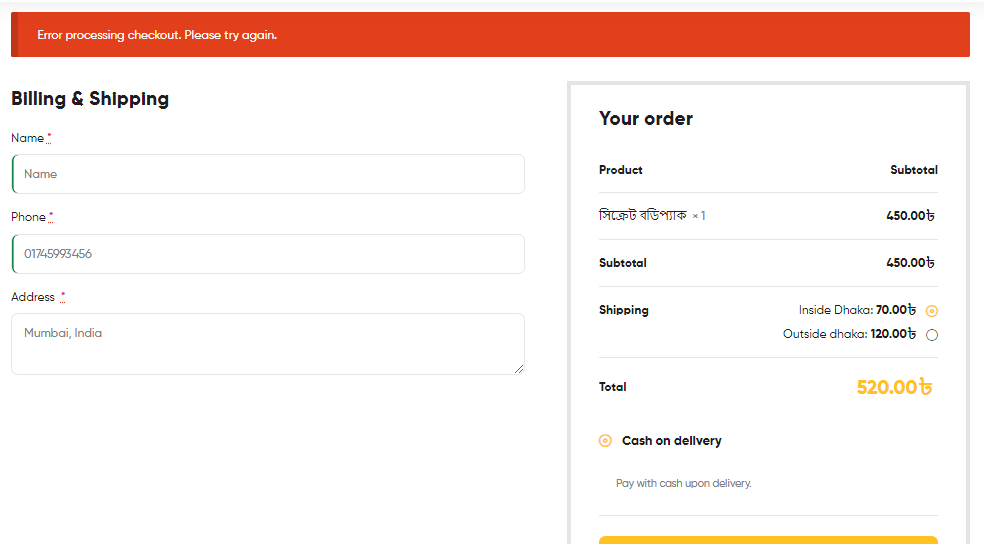This screenshot has height=544, width=984.
Task: Click the yellow order button at bottom
Action: tap(768, 540)
